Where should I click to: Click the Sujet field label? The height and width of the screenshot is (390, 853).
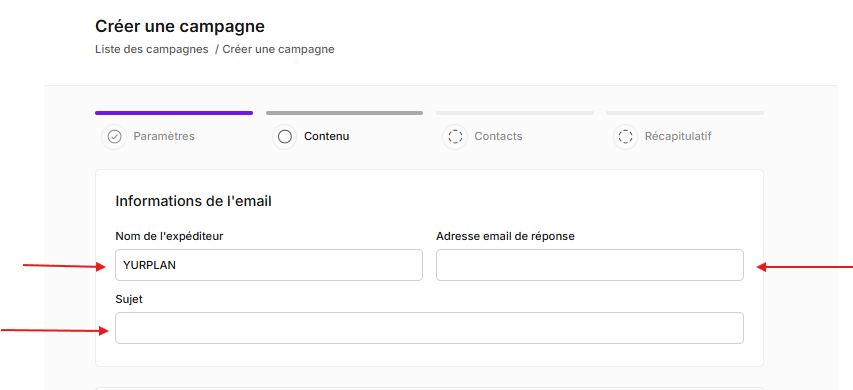tap(129, 299)
